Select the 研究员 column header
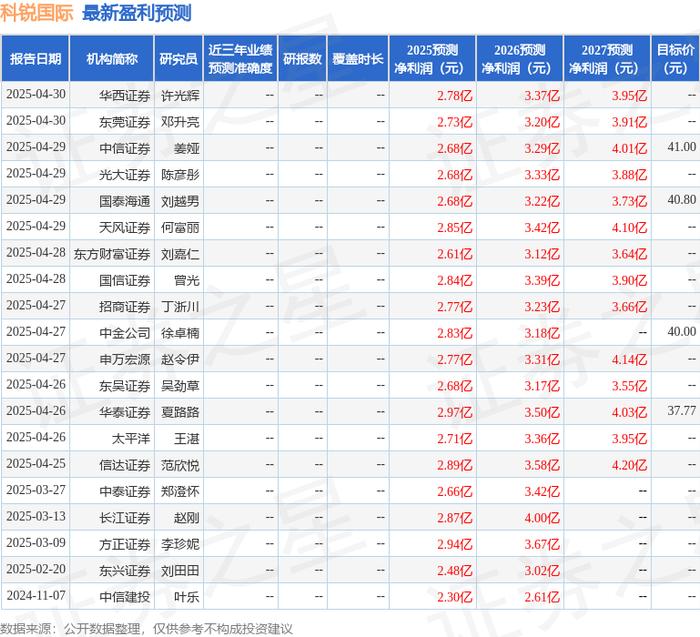Viewport: 700px width, 637px height. (x=179, y=59)
